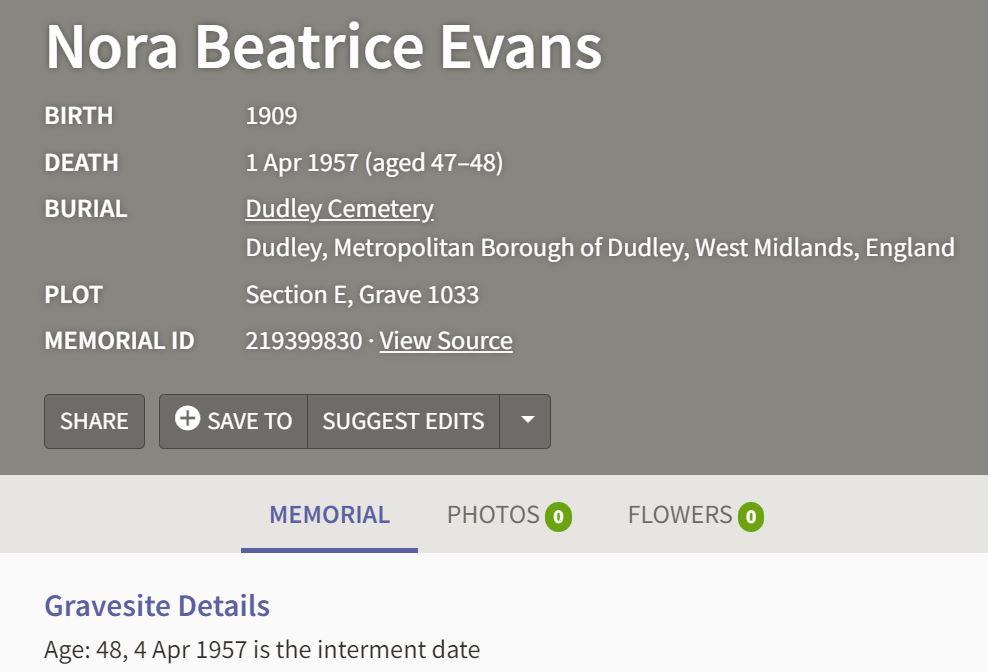Click the birth year 1909
This screenshot has height=672, width=988.
point(271,116)
